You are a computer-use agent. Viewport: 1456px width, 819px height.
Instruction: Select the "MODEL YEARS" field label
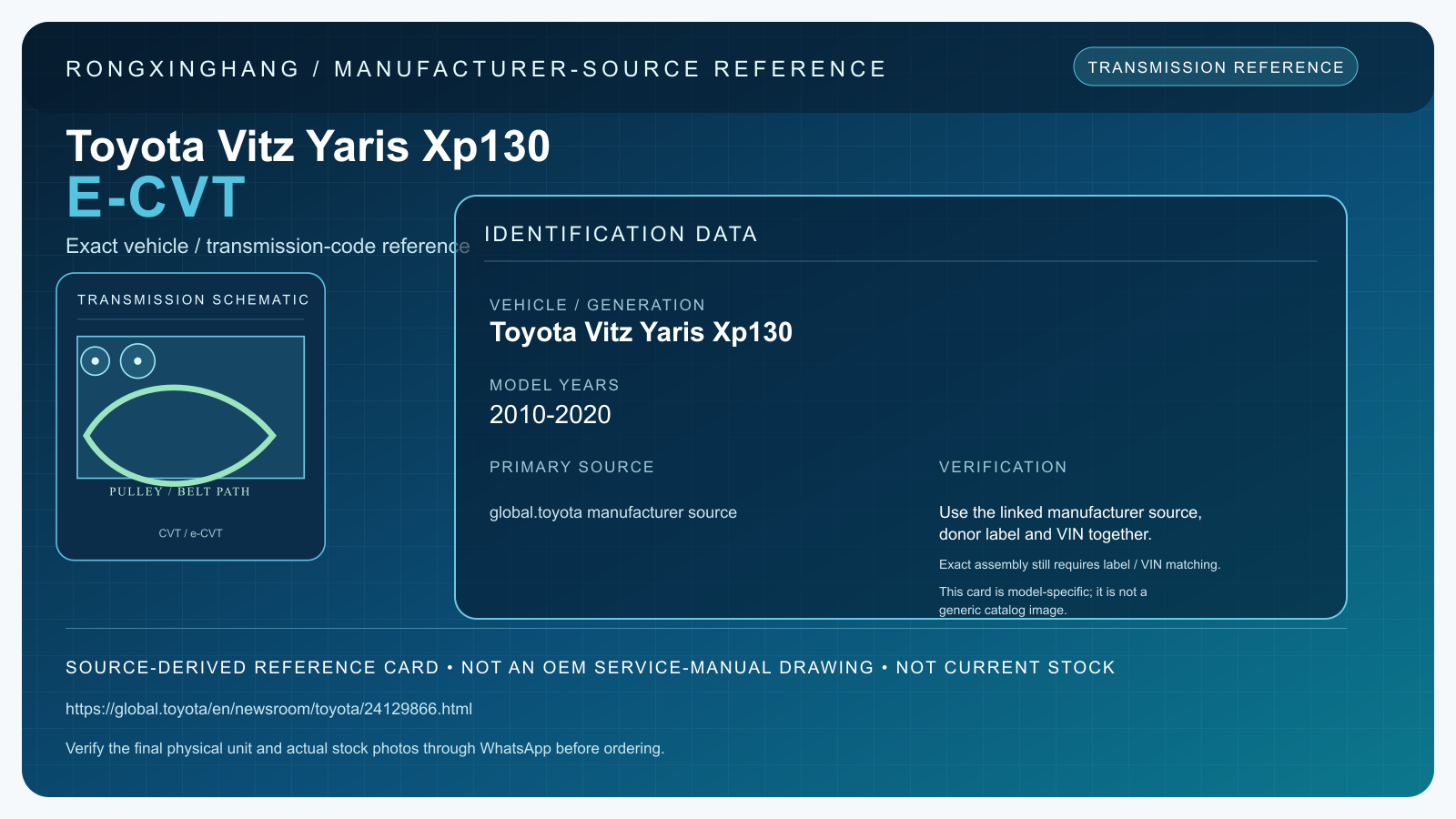tap(554, 385)
